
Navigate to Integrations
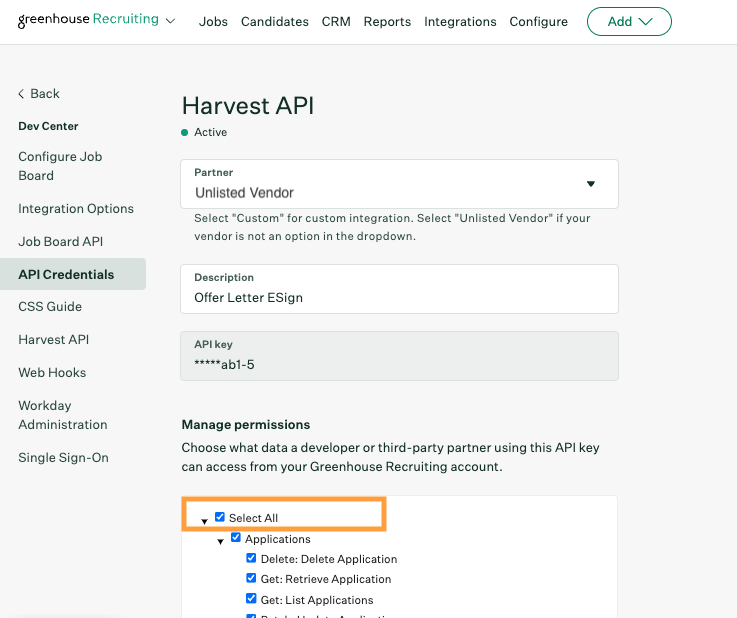click(x=460, y=22)
